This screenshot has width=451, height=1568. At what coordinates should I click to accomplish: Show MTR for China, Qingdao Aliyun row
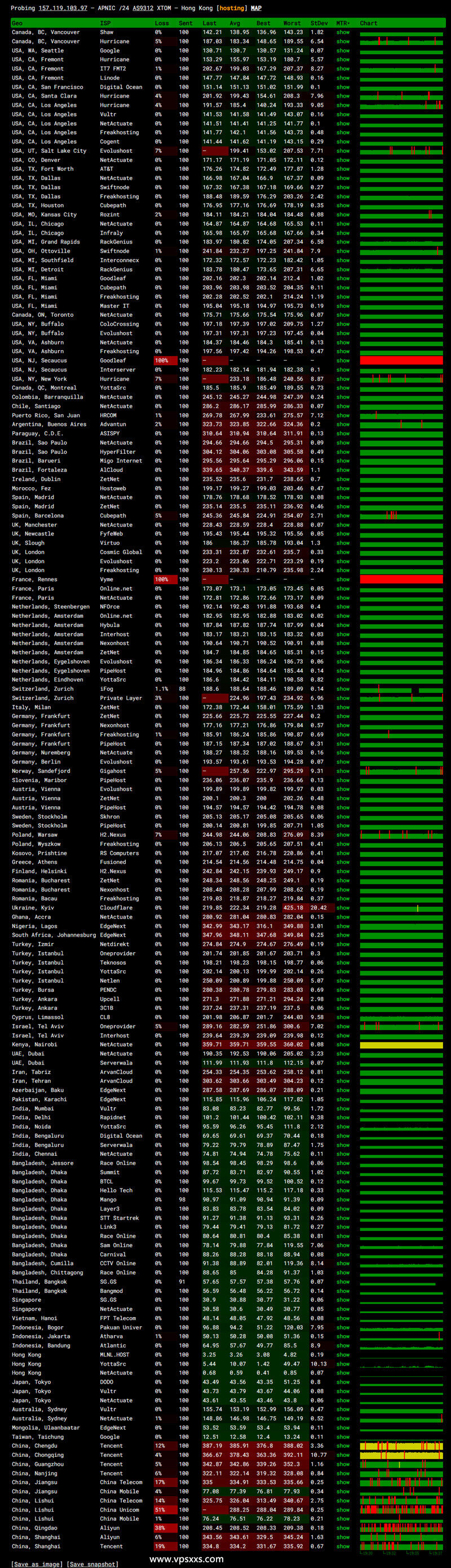click(x=343, y=1528)
